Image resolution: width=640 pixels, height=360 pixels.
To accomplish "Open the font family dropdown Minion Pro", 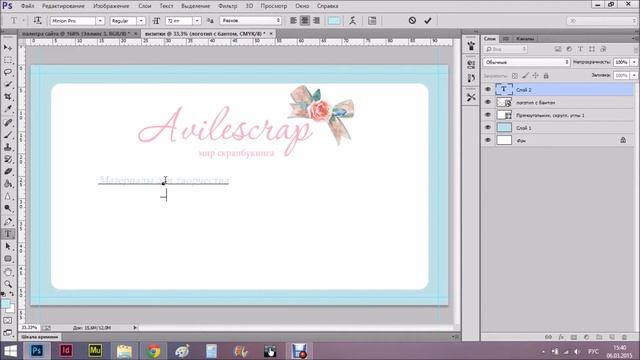I will 100,20.
